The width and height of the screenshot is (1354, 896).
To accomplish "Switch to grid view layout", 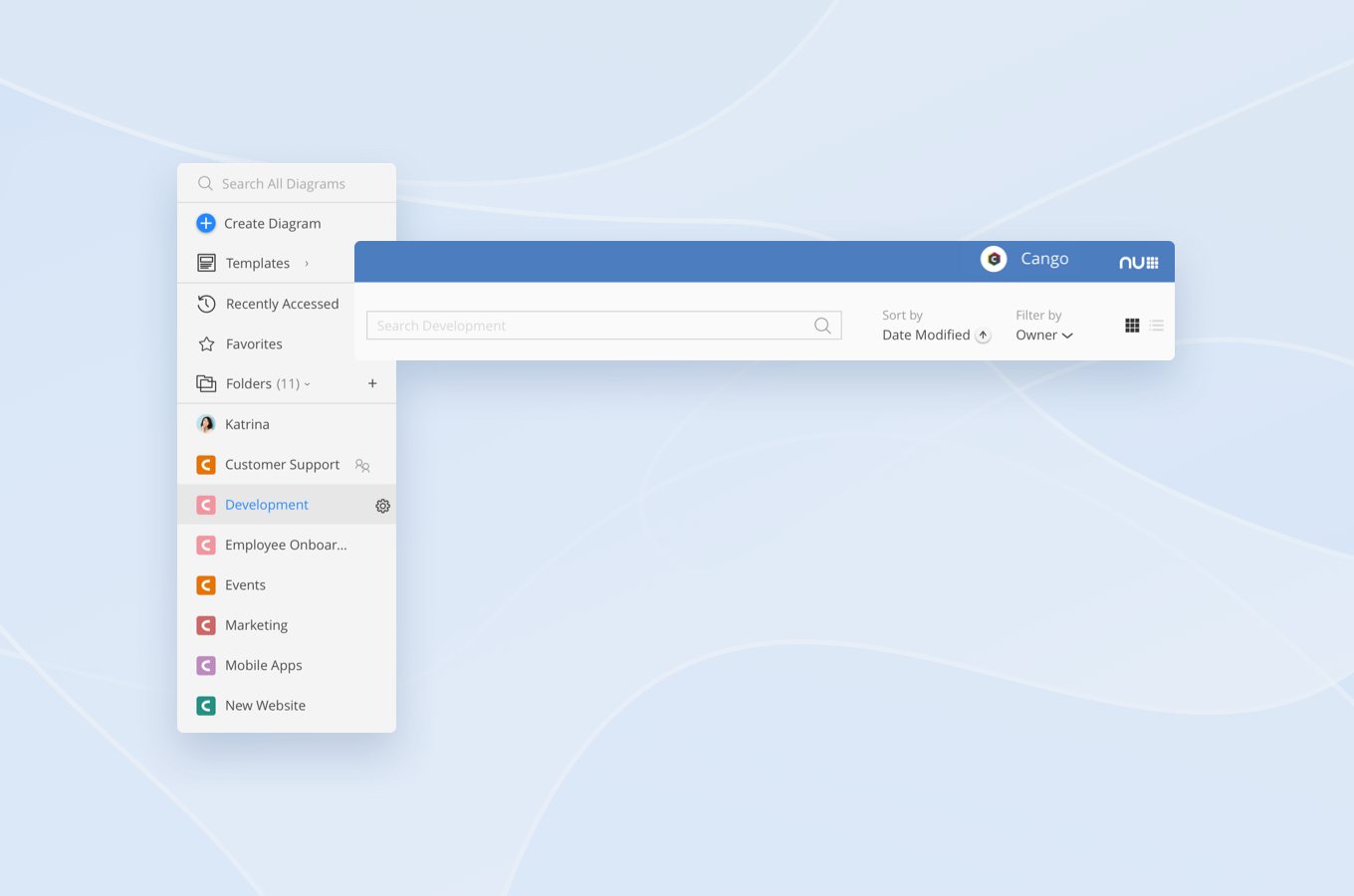I will pyautogui.click(x=1132, y=326).
